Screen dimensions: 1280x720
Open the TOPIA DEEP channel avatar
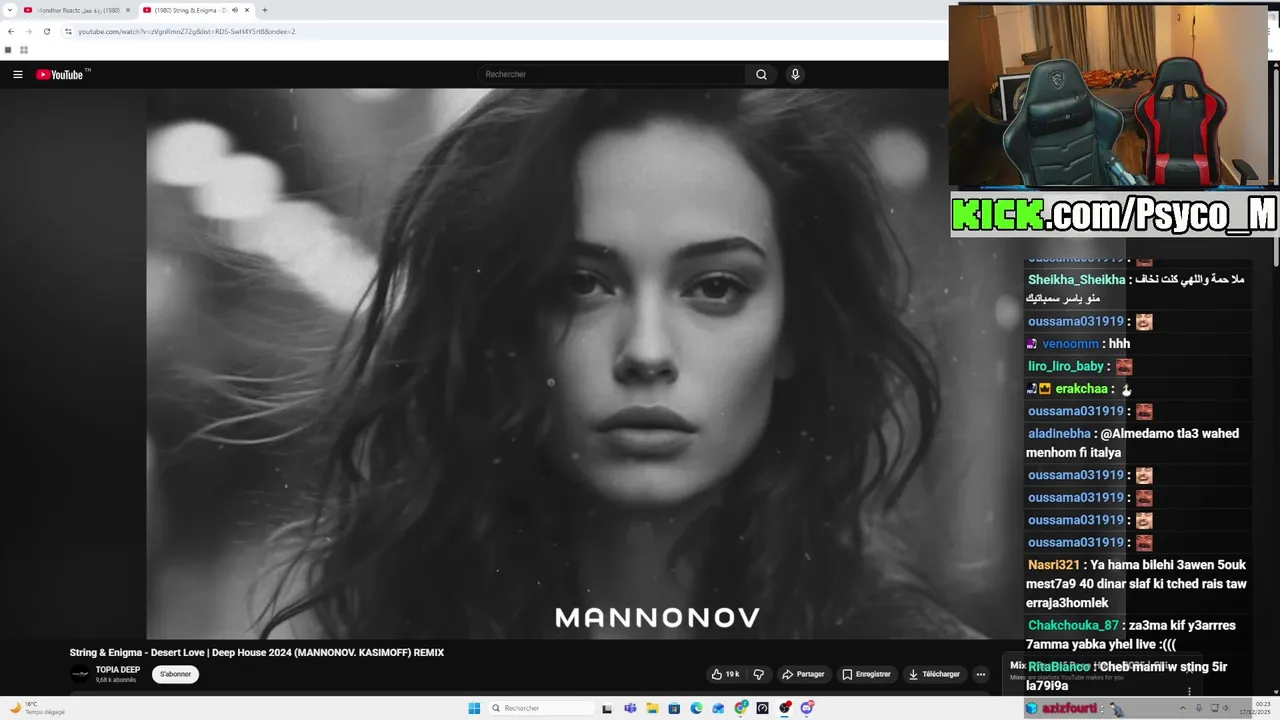pyautogui.click(x=80, y=674)
